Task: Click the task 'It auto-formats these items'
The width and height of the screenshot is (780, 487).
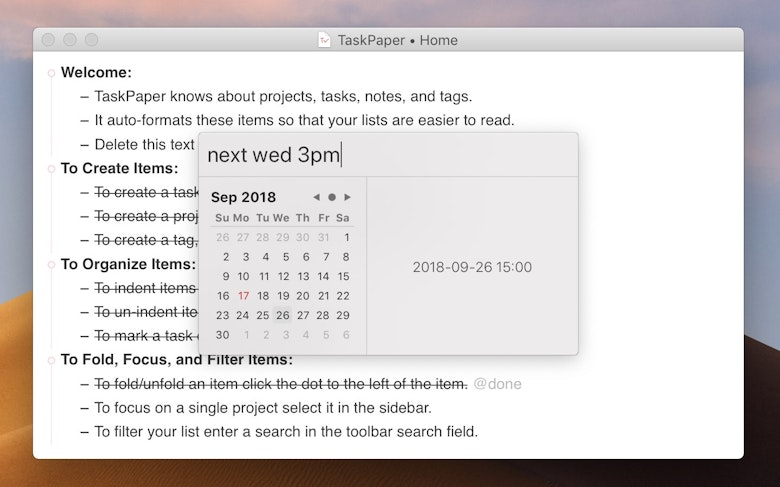Action: pyautogui.click(x=304, y=120)
